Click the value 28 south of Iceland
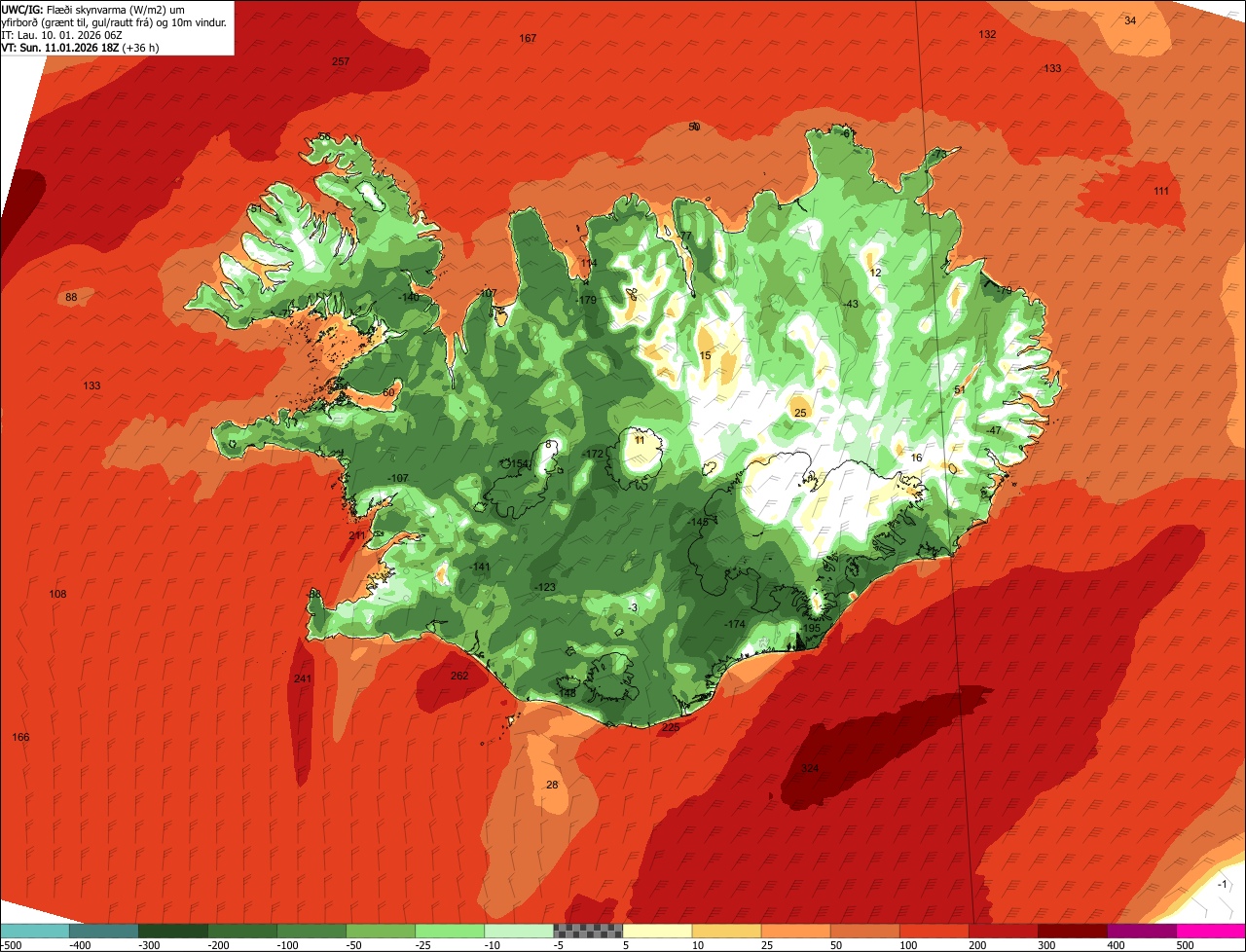Image resolution: width=1246 pixels, height=952 pixels. (x=552, y=785)
